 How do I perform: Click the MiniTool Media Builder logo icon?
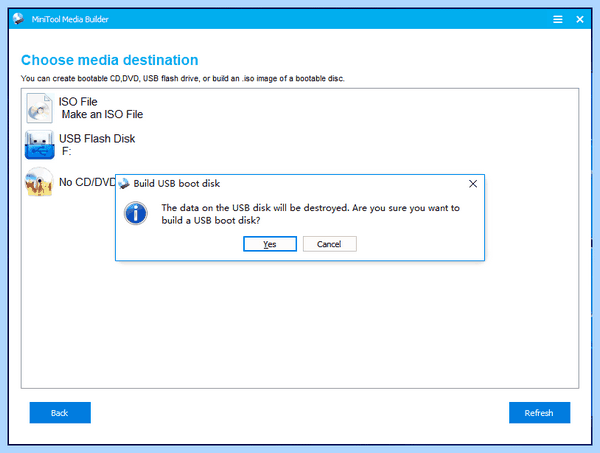point(18,18)
